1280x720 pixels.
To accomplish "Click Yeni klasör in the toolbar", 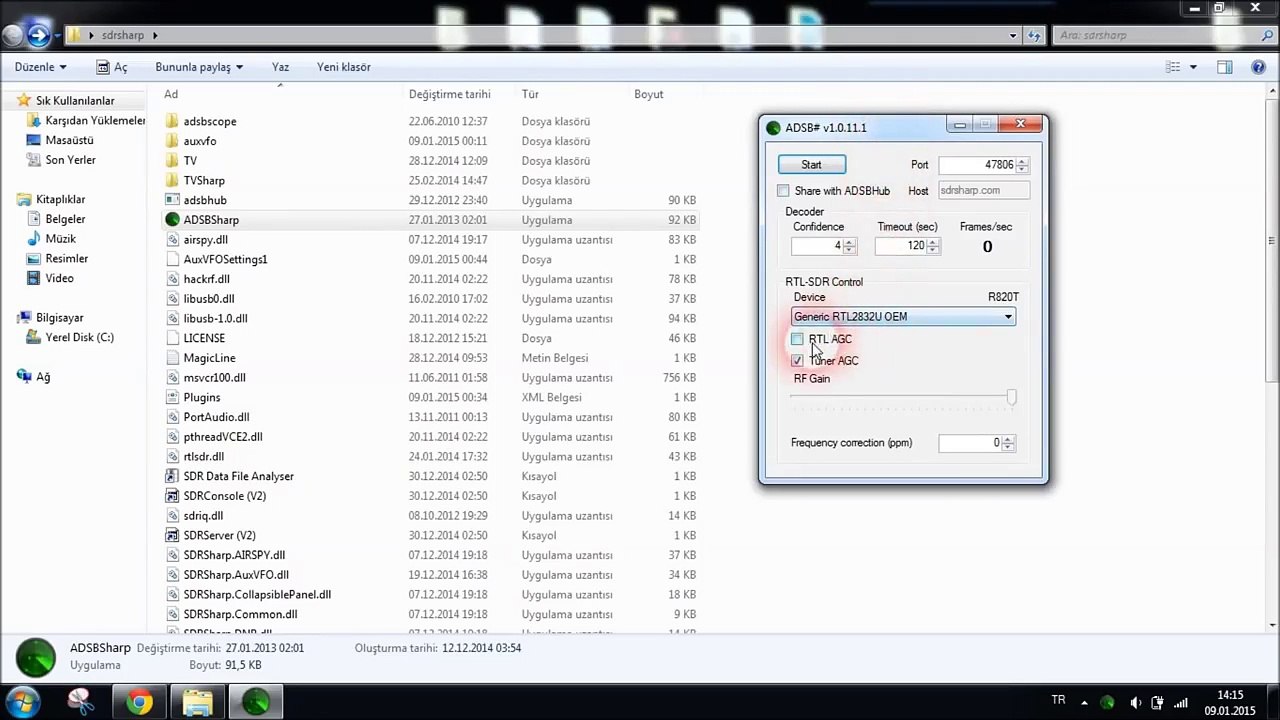I will coord(344,67).
